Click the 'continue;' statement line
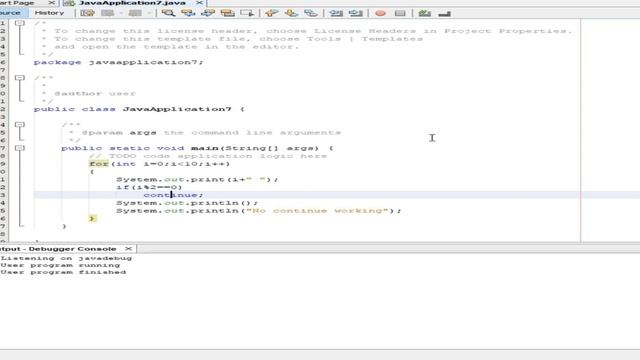The width and height of the screenshot is (640, 360). click(173, 195)
